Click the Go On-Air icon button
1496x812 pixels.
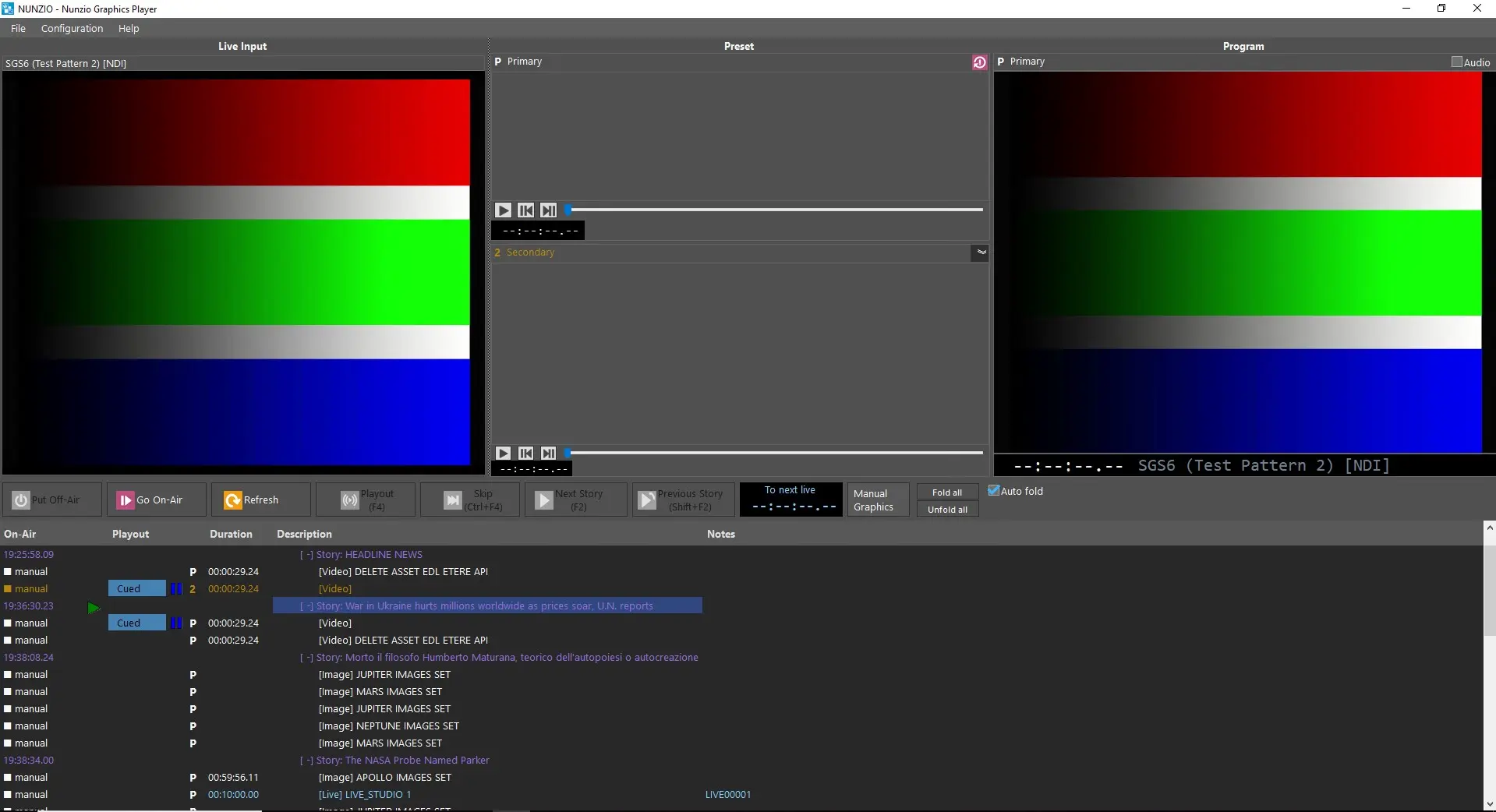(126, 500)
